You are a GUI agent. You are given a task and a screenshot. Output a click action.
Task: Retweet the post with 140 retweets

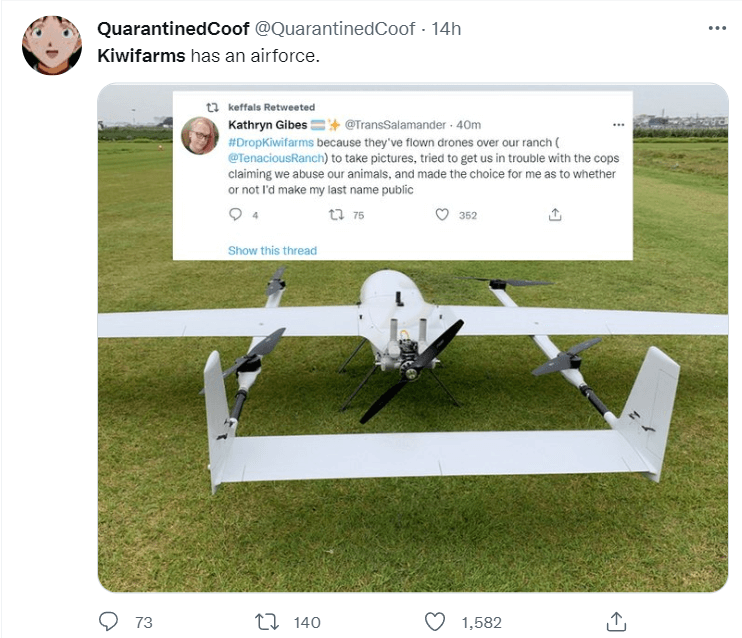[267, 621]
